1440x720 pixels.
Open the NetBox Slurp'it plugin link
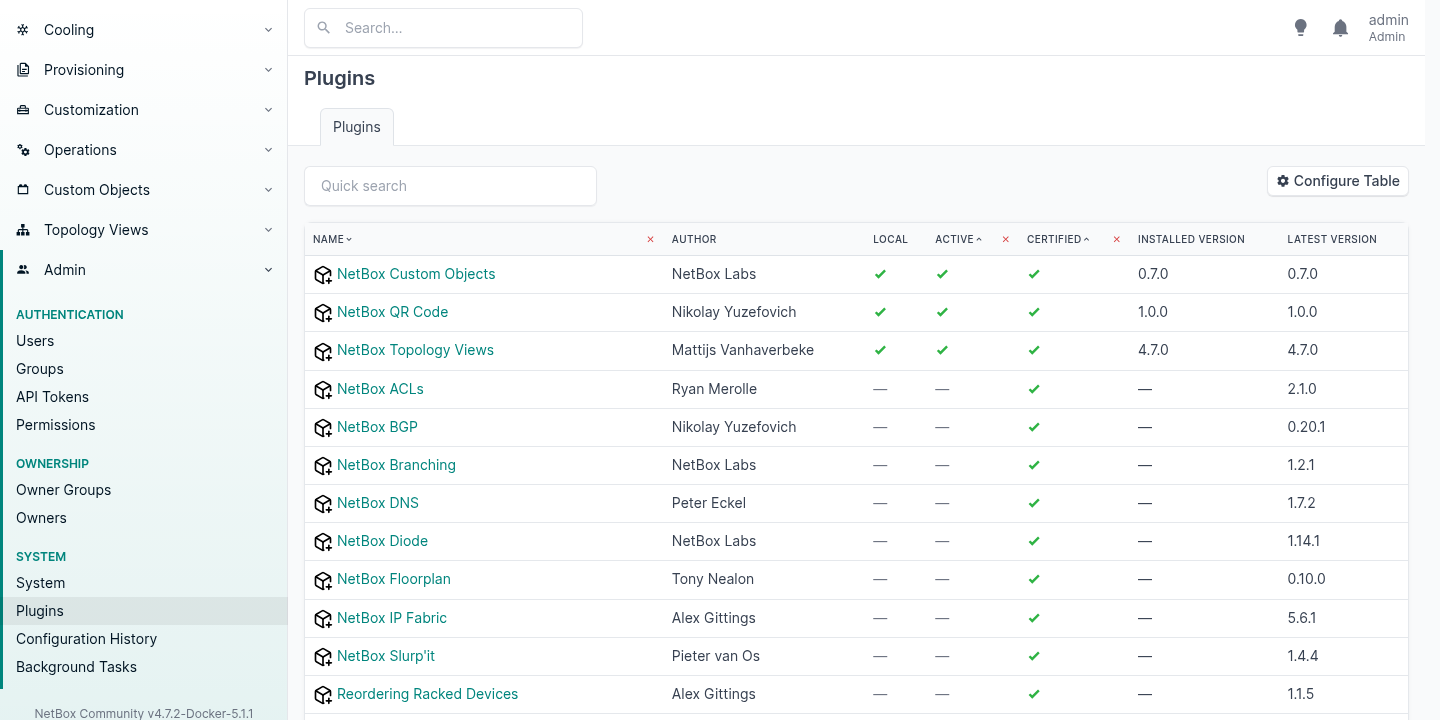[386, 656]
